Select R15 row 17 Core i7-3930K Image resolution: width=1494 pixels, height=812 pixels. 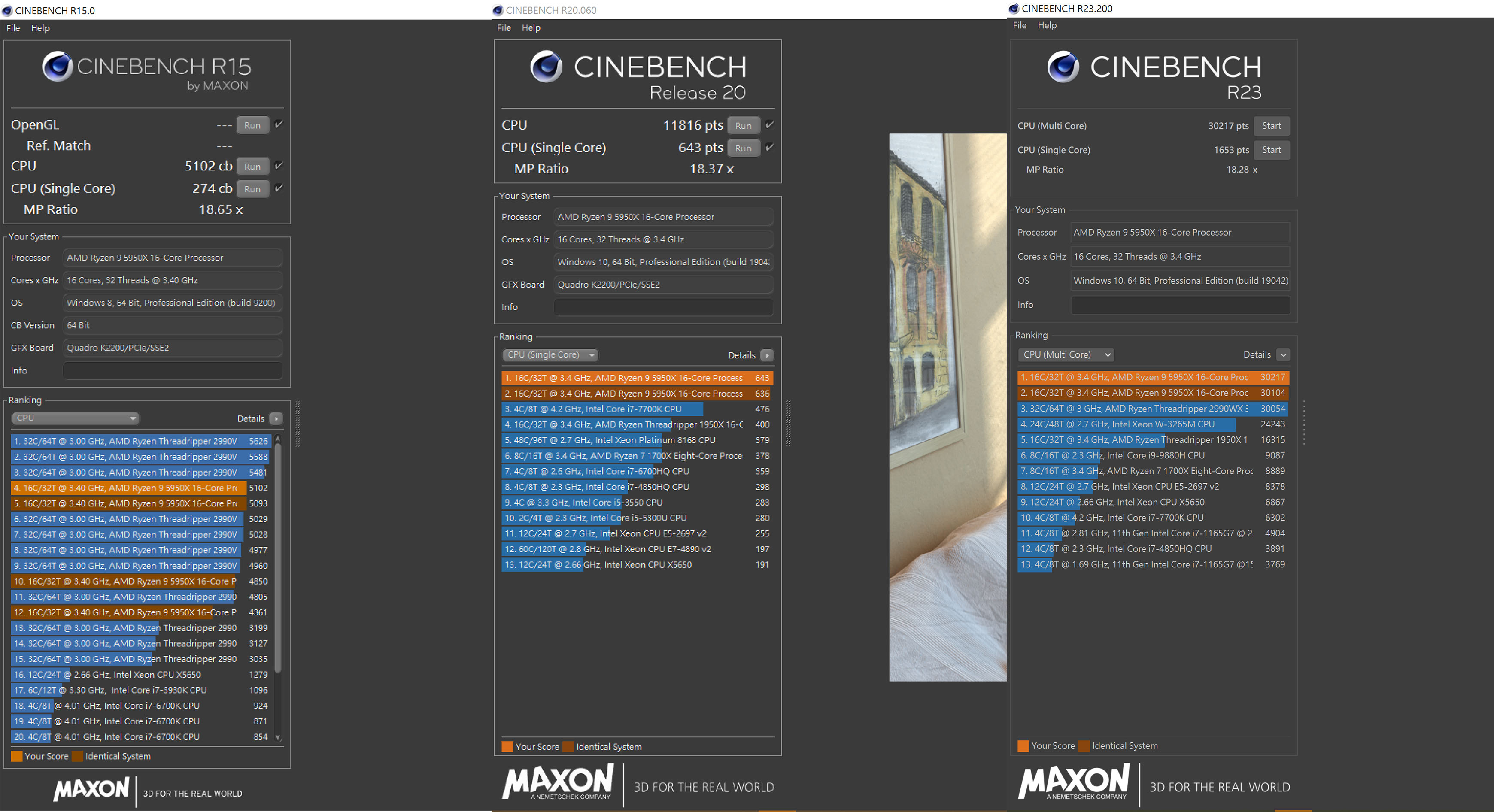point(140,690)
